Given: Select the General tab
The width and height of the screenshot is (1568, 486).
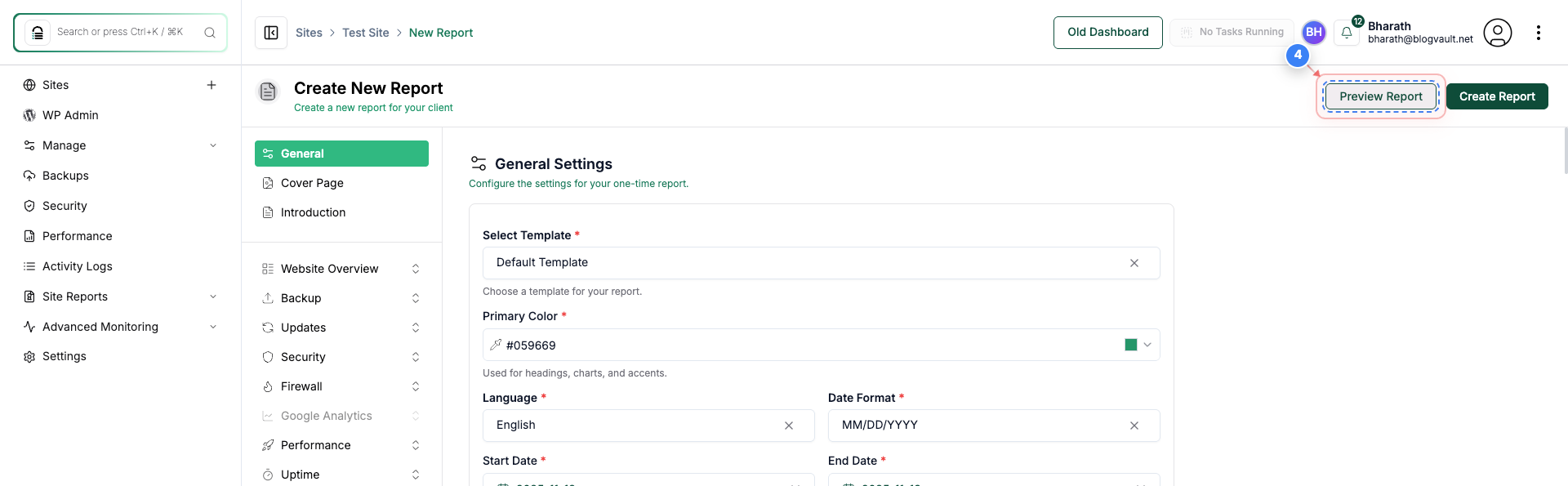Looking at the screenshot, I should click(341, 154).
